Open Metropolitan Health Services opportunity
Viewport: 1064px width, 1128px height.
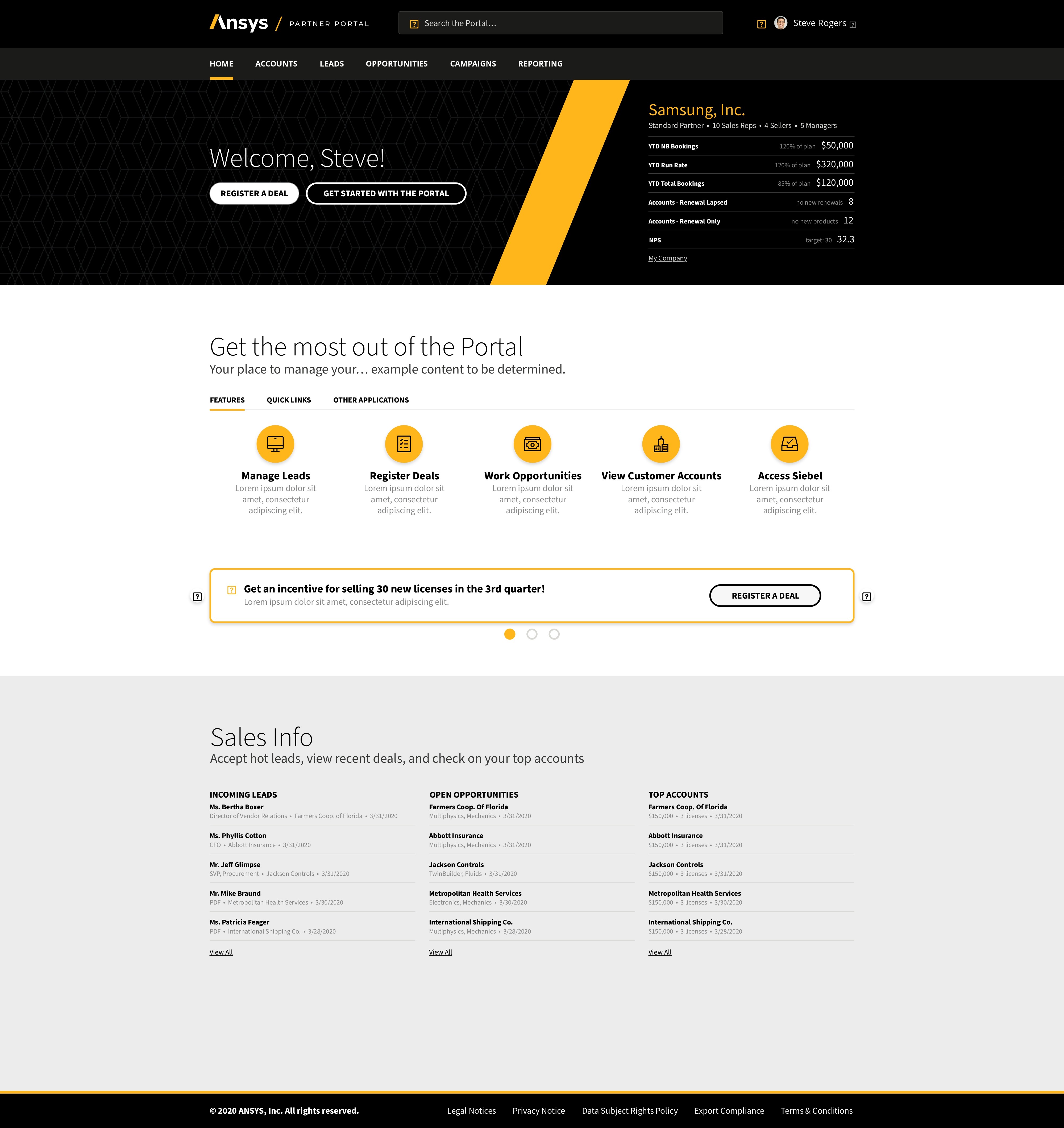click(x=475, y=894)
